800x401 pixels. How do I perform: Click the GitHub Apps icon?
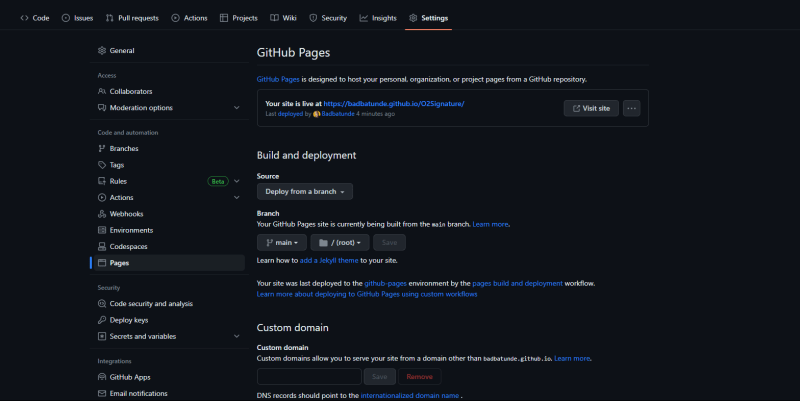click(102, 377)
